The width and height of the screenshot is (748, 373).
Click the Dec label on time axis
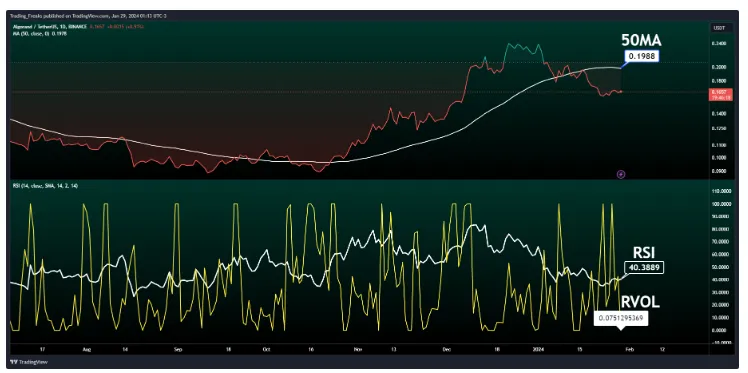coord(446,349)
